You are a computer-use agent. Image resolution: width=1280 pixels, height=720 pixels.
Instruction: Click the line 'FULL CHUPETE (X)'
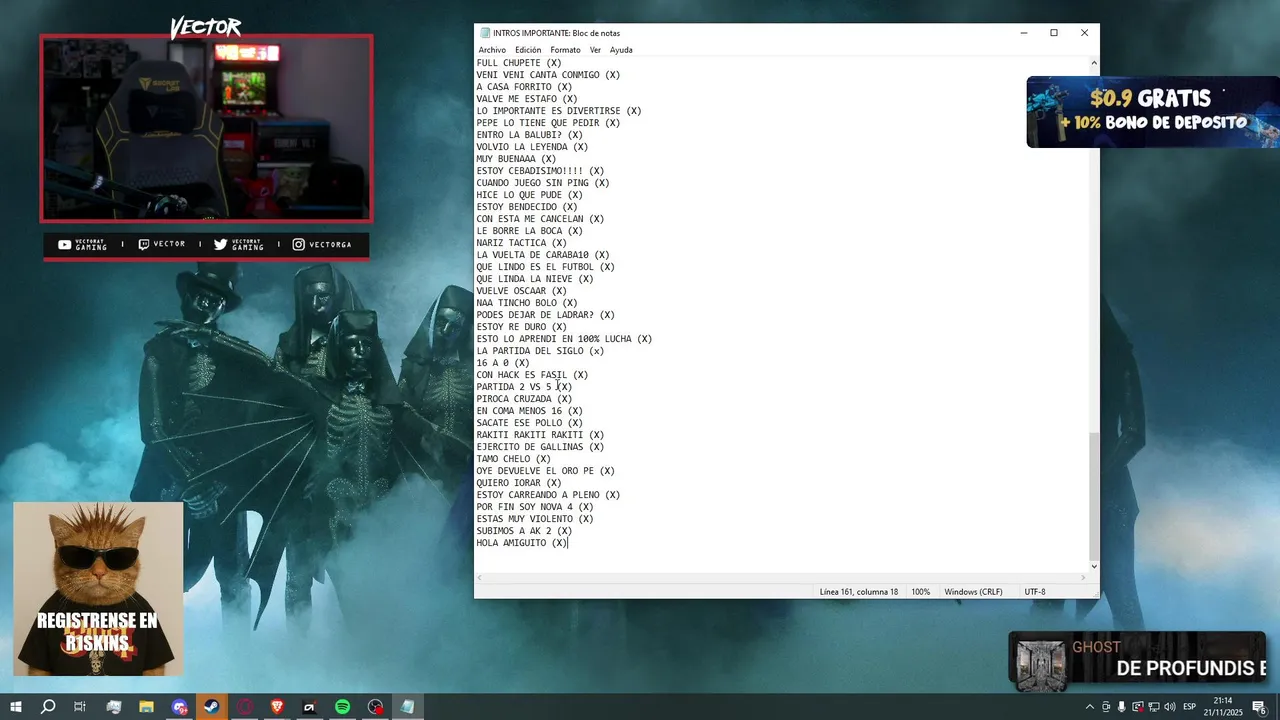click(519, 63)
